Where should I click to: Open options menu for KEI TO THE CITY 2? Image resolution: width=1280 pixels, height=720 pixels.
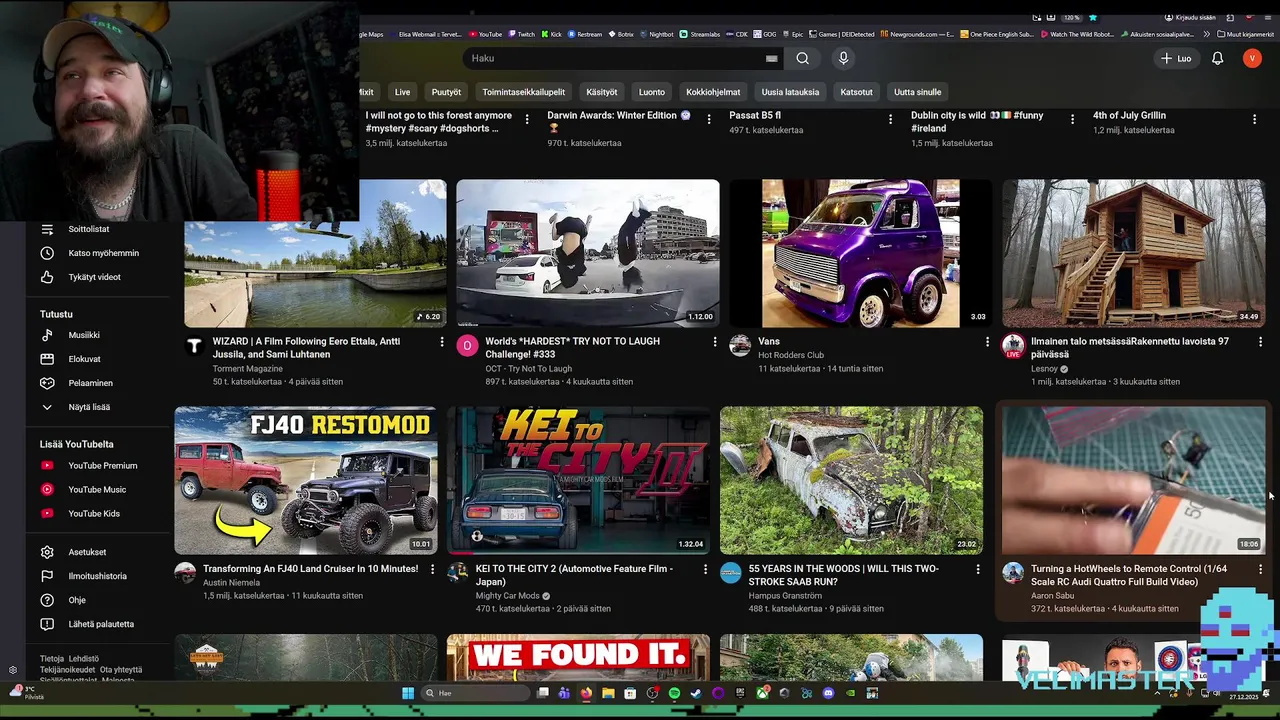point(705,569)
